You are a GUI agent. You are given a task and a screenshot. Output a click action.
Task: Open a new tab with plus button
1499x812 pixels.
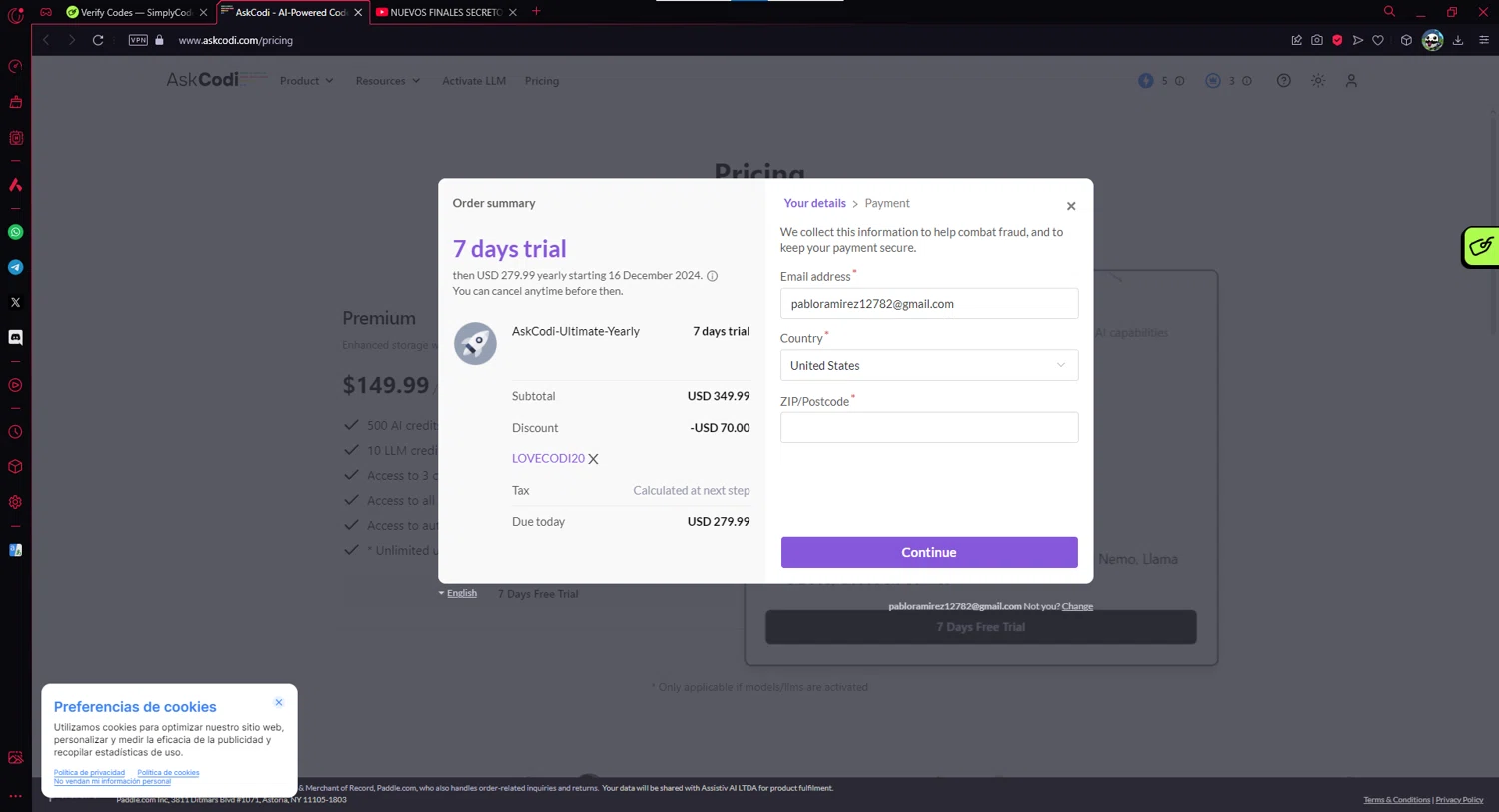coord(536,12)
